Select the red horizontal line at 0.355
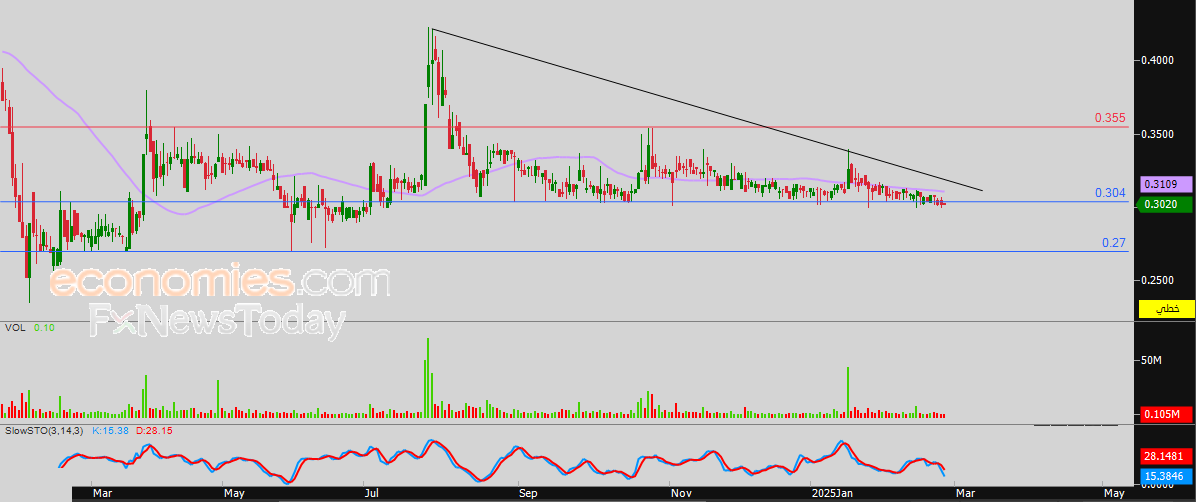The width and height of the screenshot is (1196, 502). (564, 127)
